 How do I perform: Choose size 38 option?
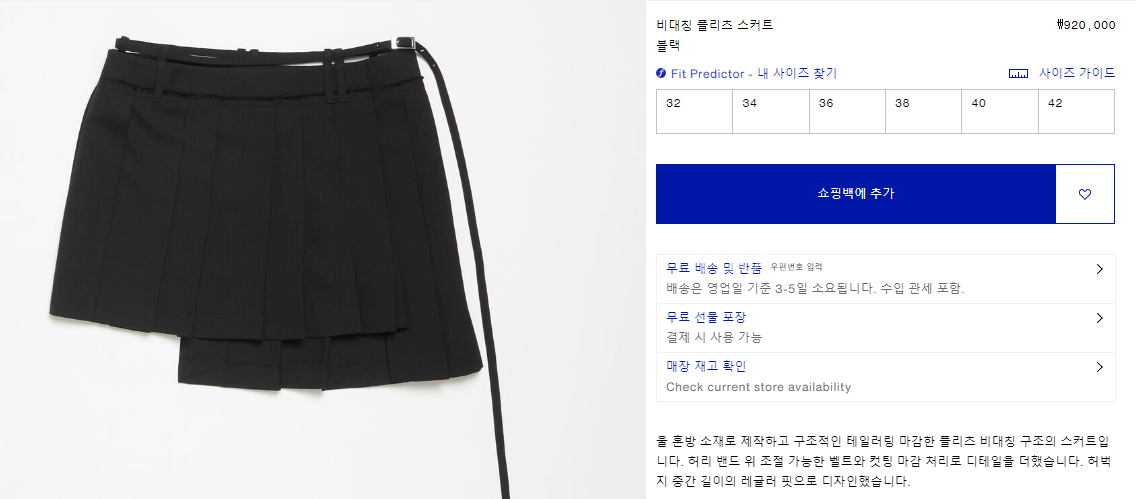click(x=924, y=112)
